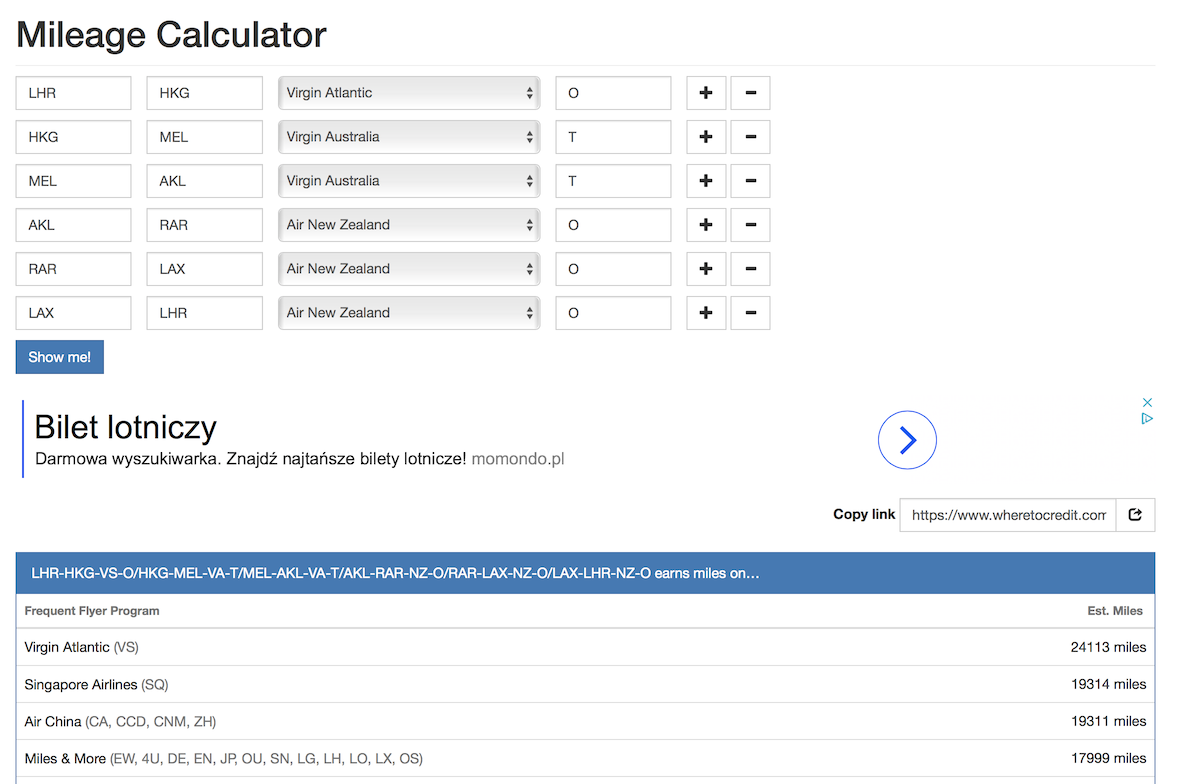The image size is (1181, 784).
Task: Remove the MEL-AKL segment row
Action: click(x=750, y=181)
